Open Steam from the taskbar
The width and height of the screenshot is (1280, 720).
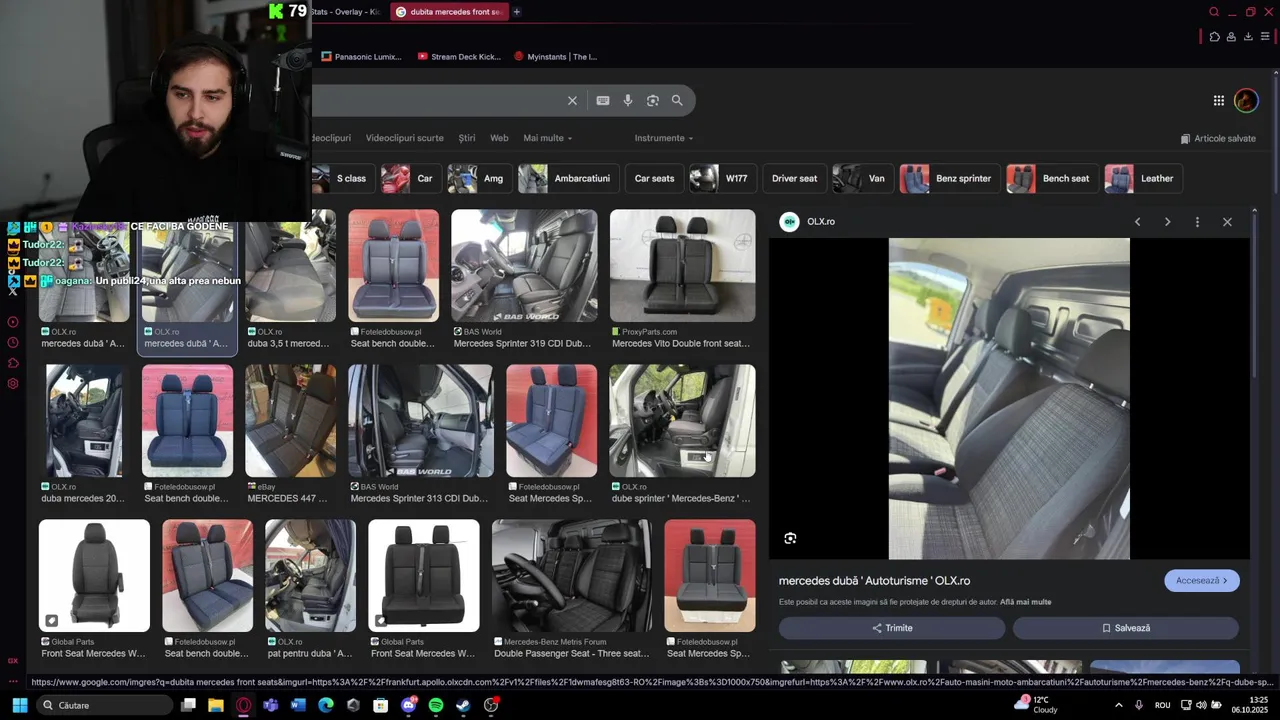(x=463, y=705)
